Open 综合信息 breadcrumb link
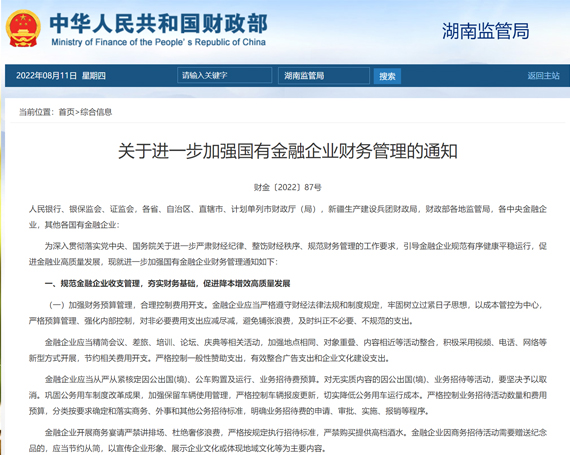This screenshot has height=455, width=570. 96,112
